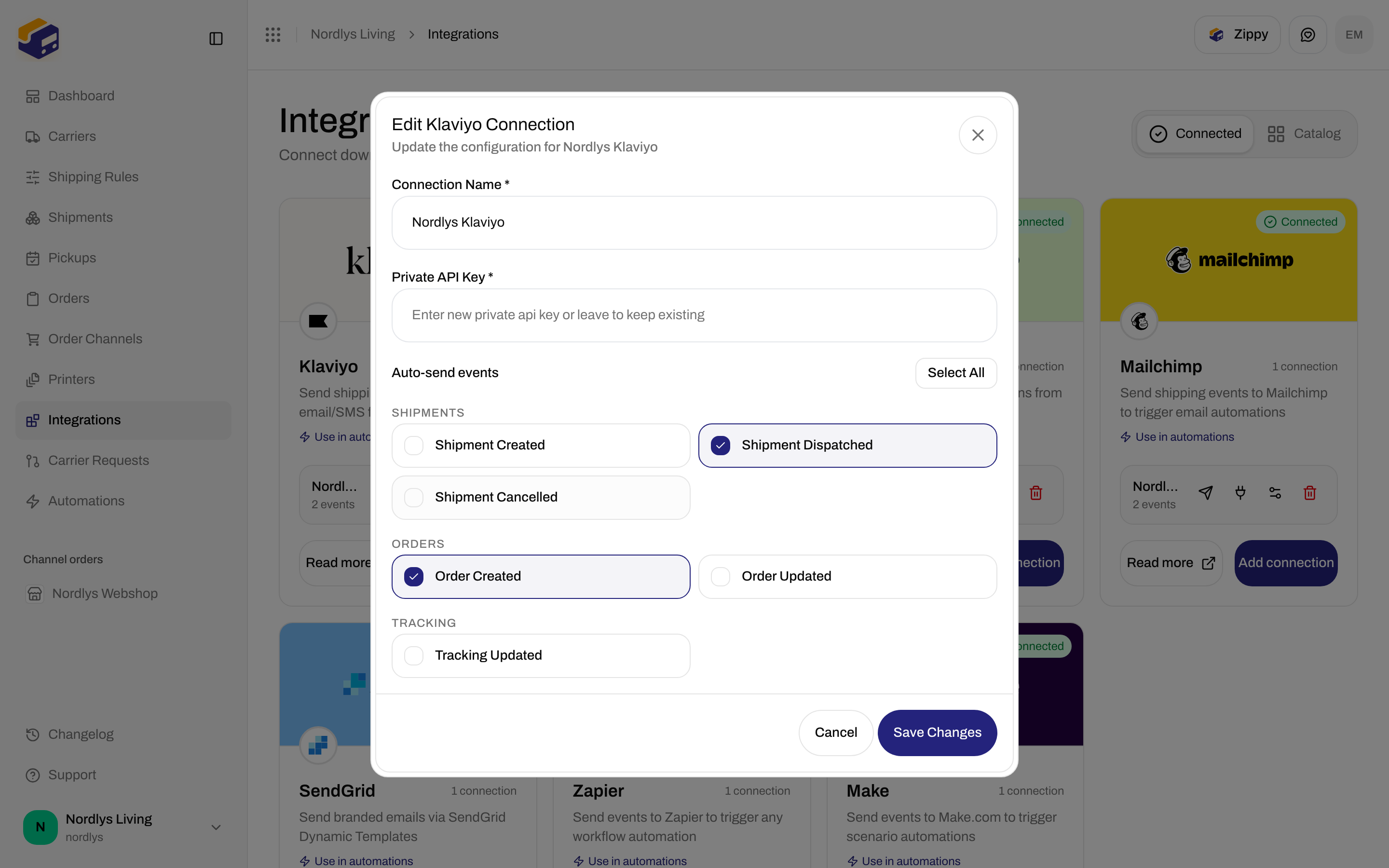Image resolution: width=1389 pixels, height=868 pixels.
Task: Go to Integrations sidebar item
Action: [123, 420]
